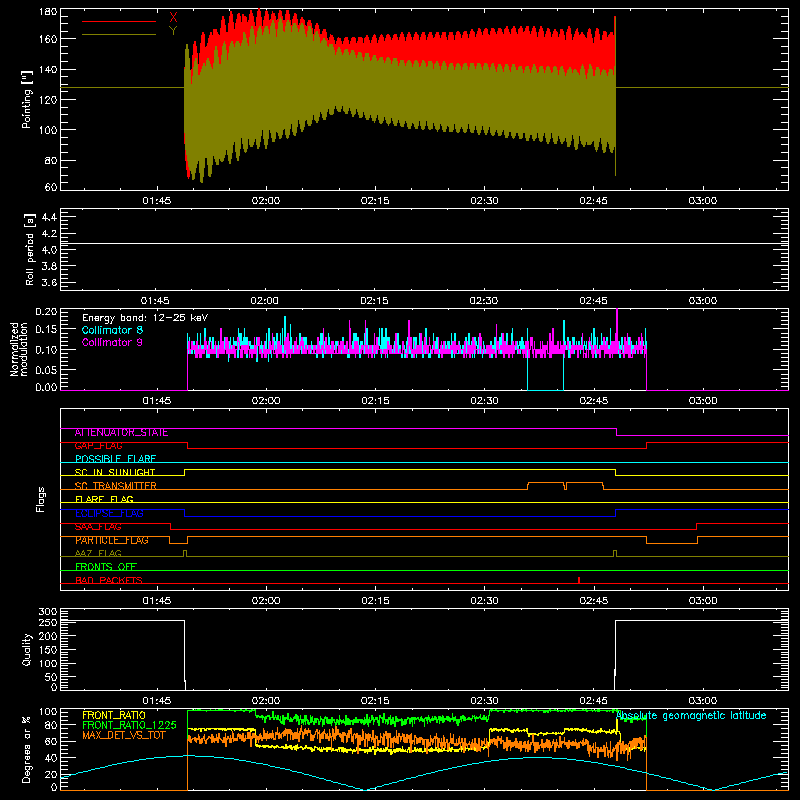The image size is (800, 800).
Task: Click the SC_TRANSMITTER flag label
Action: click(116, 486)
